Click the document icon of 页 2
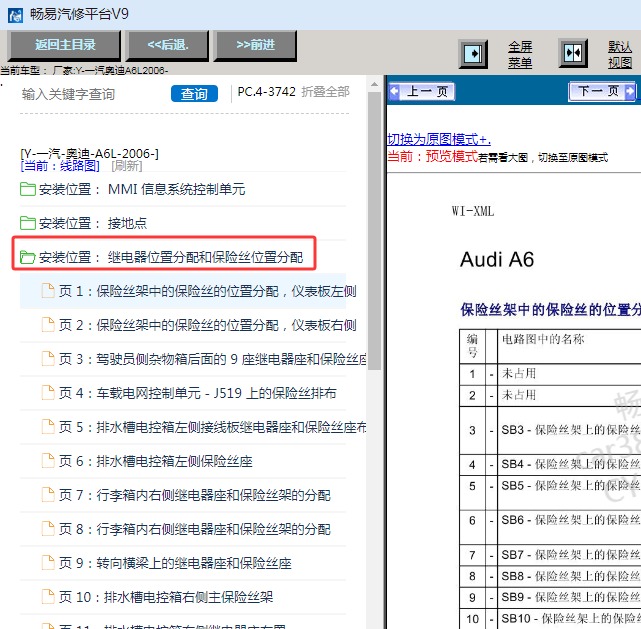The width and height of the screenshot is (641, 629). point(48,325)
